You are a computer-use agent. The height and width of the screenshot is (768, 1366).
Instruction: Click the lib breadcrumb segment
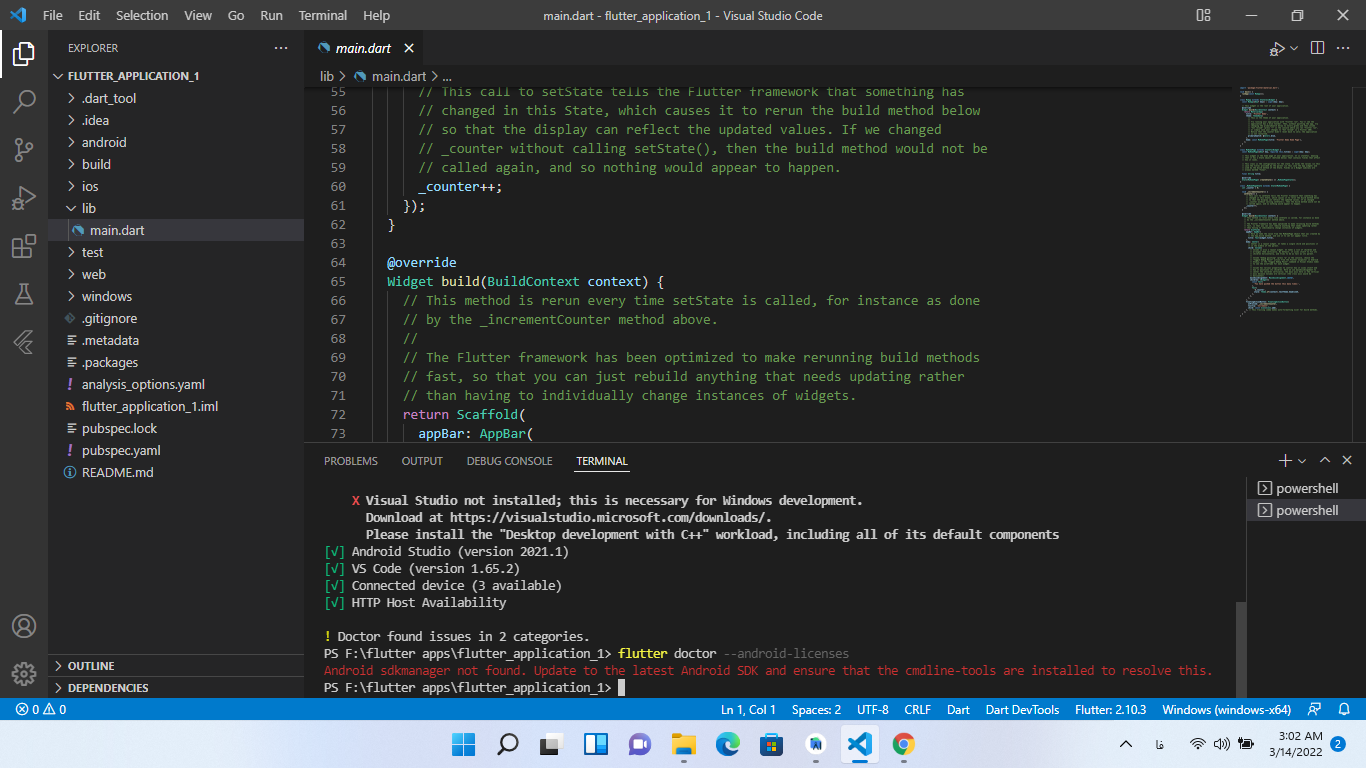point(327,76)
